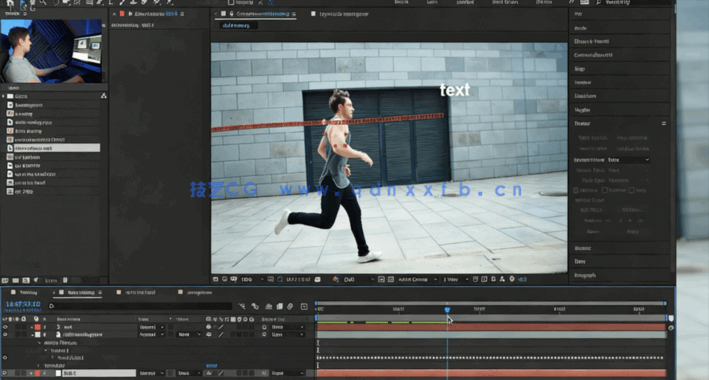709x380 pixels.
Task: Click the snapshot camera icon below viewer
Action: tap(317, 280)
